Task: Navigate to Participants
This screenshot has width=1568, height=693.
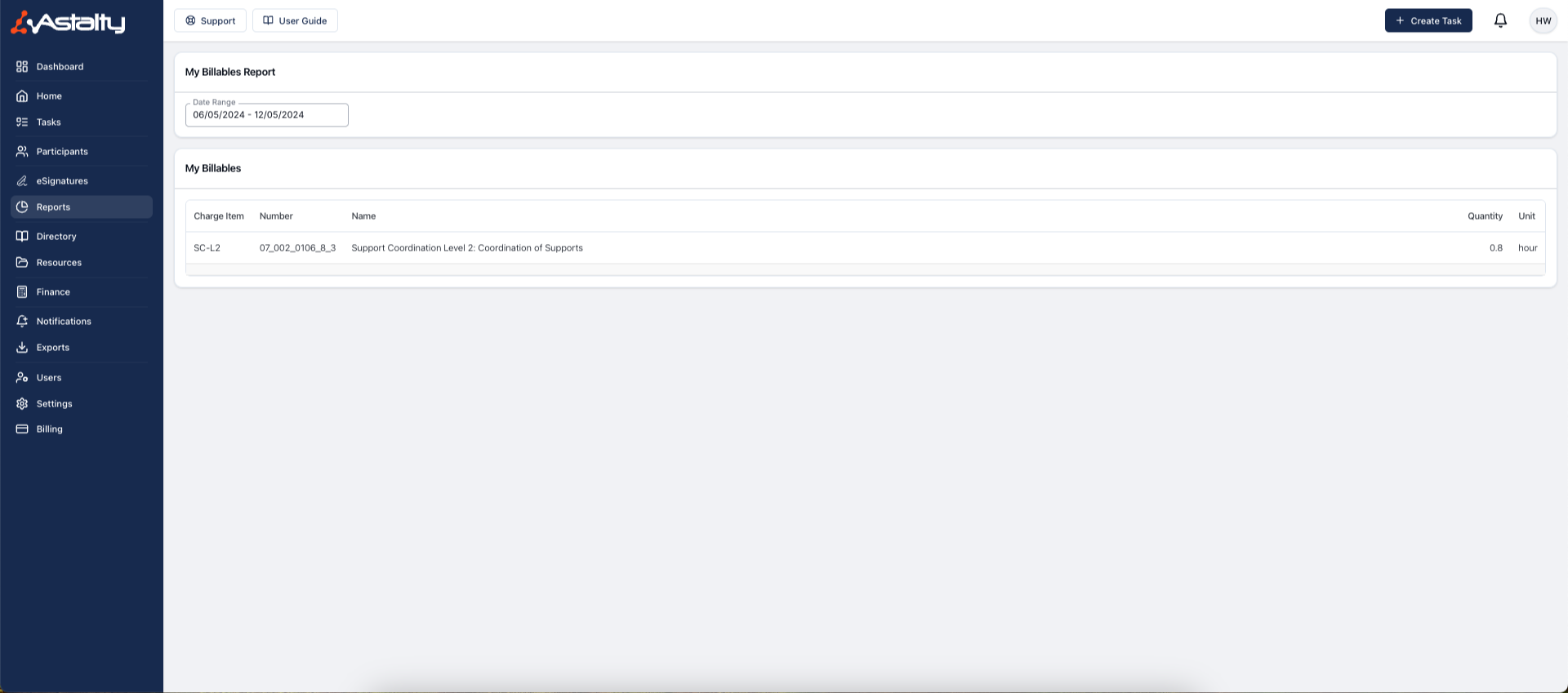Action: [x=62, y=152]
